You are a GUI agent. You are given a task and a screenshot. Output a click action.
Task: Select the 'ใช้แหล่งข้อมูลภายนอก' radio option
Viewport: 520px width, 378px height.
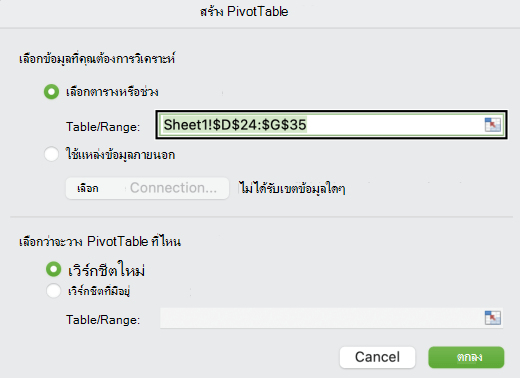point(51,154)
